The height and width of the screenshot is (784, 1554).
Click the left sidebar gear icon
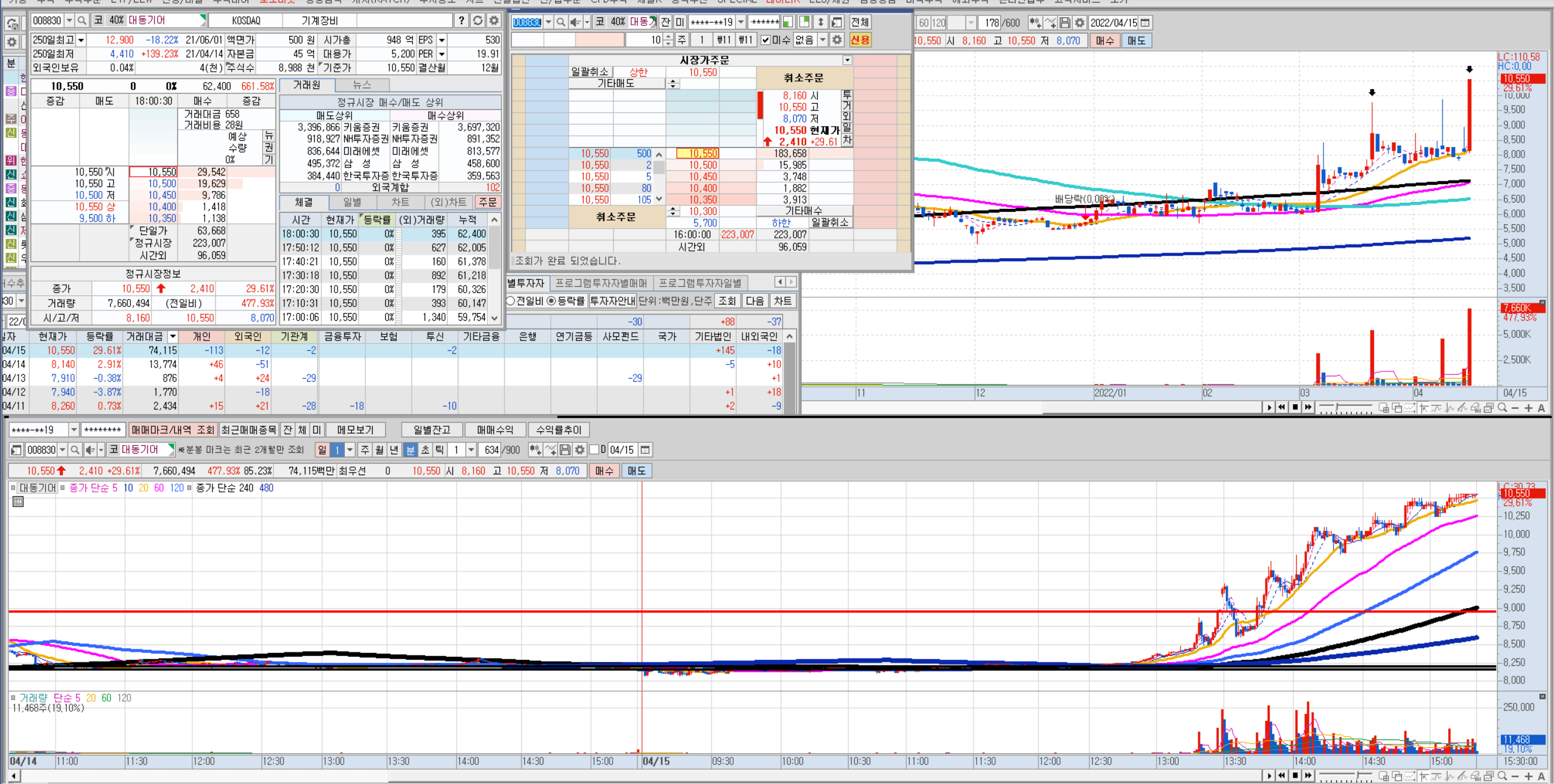[x=12, y=42]
